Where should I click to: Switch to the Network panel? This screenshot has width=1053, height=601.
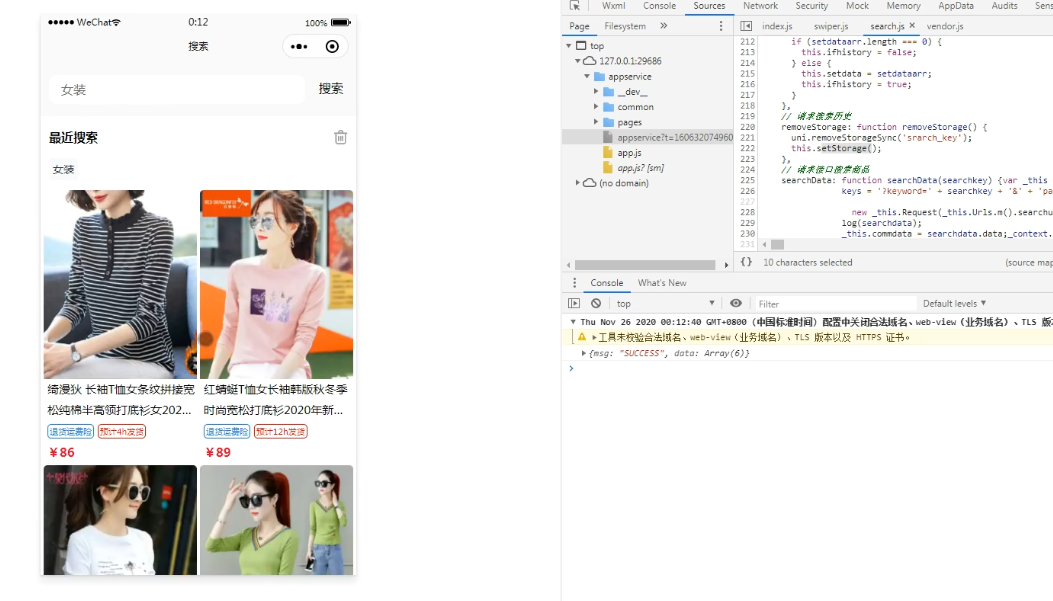click(x=761, y=6)
